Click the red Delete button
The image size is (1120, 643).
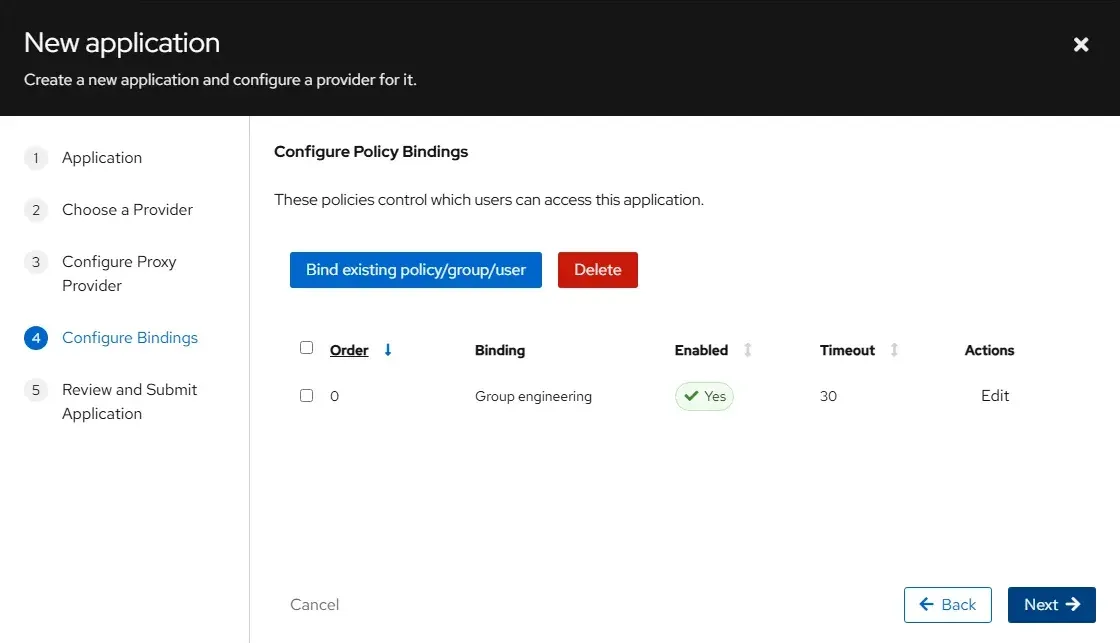coord(598,270)
